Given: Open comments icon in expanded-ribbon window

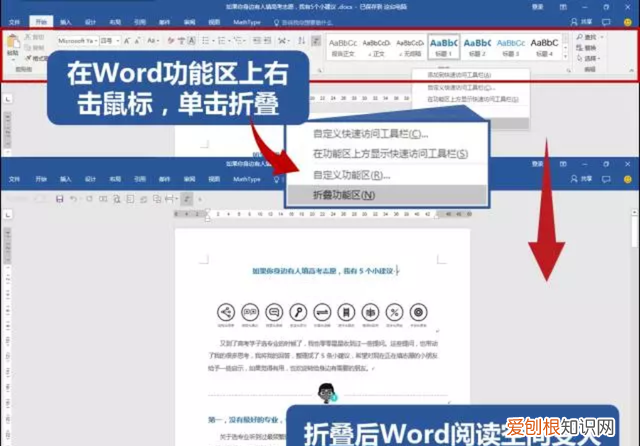Looking at the screenshot, I should coord(607,22).
